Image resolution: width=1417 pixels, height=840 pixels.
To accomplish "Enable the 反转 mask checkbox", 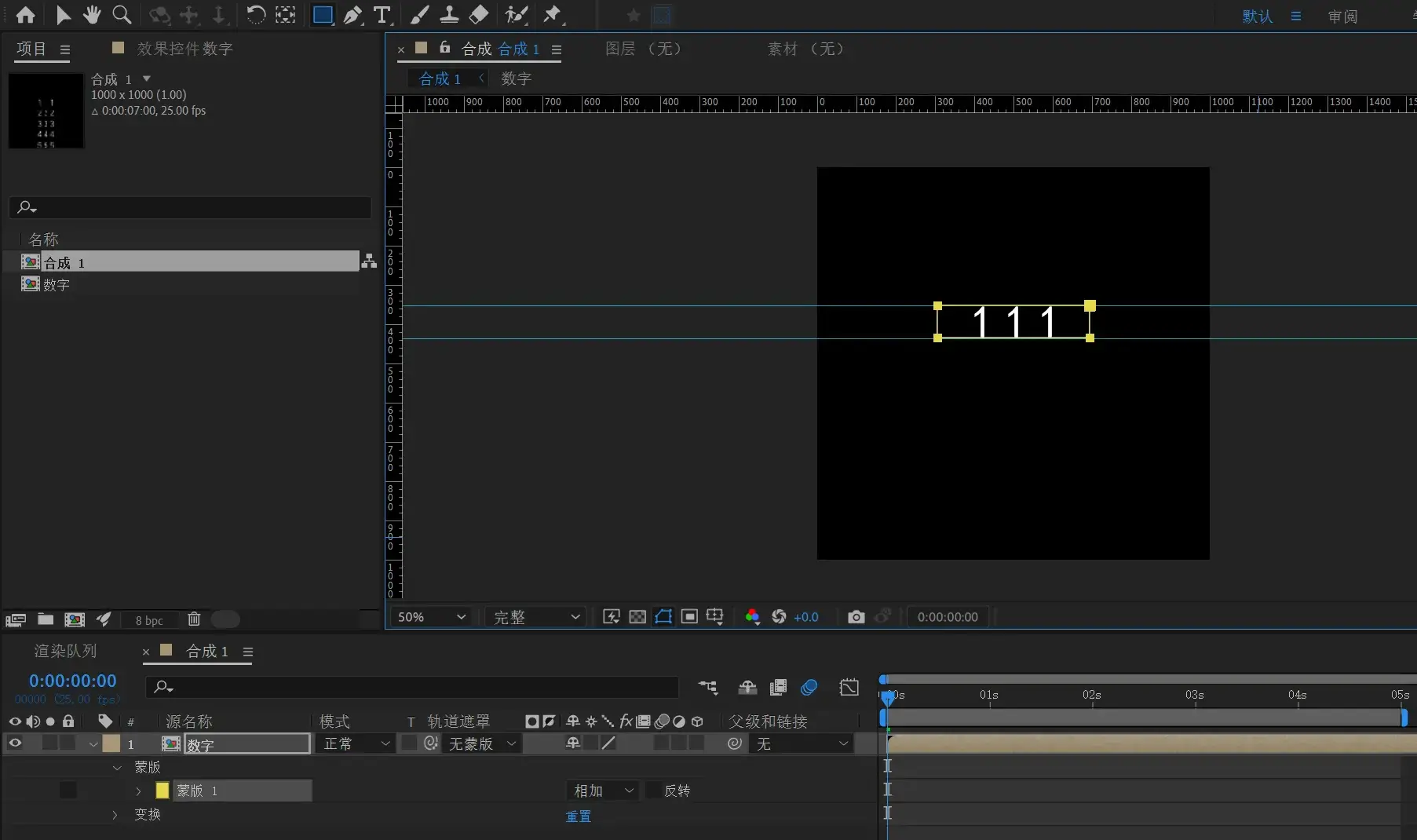I will pyautogui.click(x=652, y=791).
